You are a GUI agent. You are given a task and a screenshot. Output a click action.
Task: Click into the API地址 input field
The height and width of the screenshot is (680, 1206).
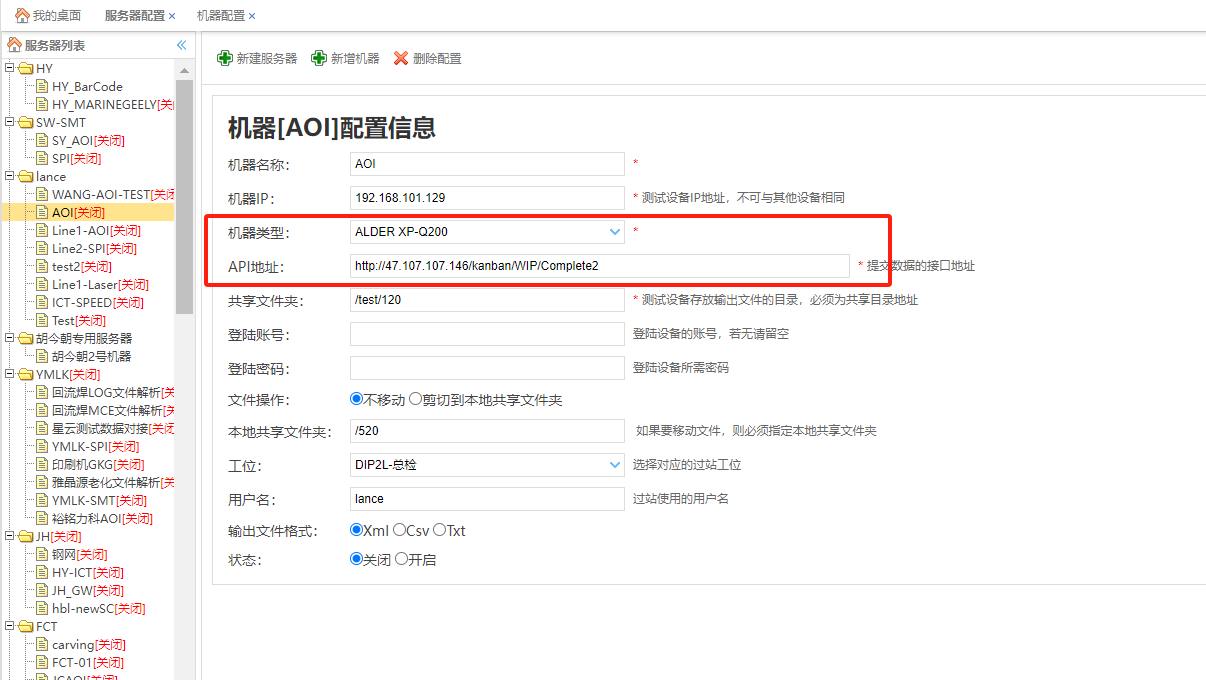coord(598,266)
